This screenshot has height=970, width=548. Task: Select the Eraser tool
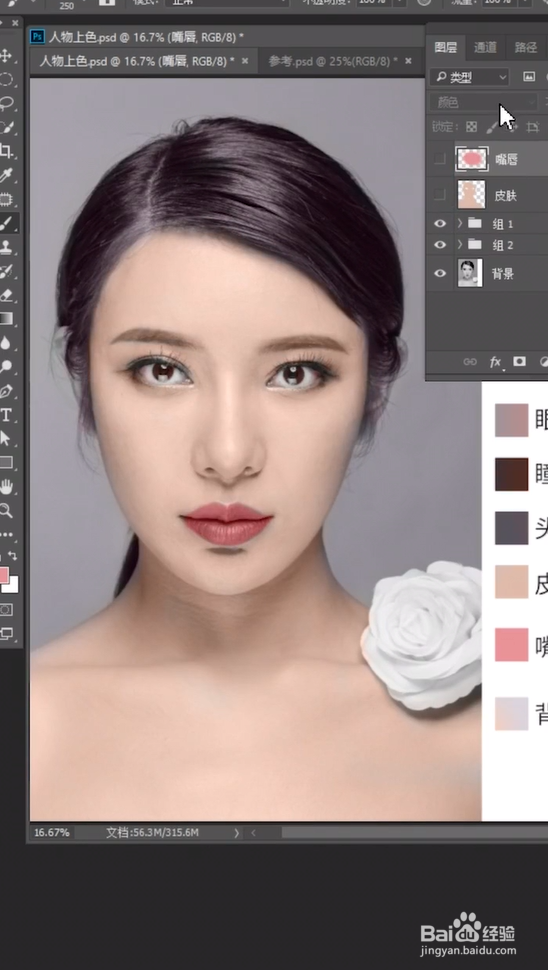point(6,295)
